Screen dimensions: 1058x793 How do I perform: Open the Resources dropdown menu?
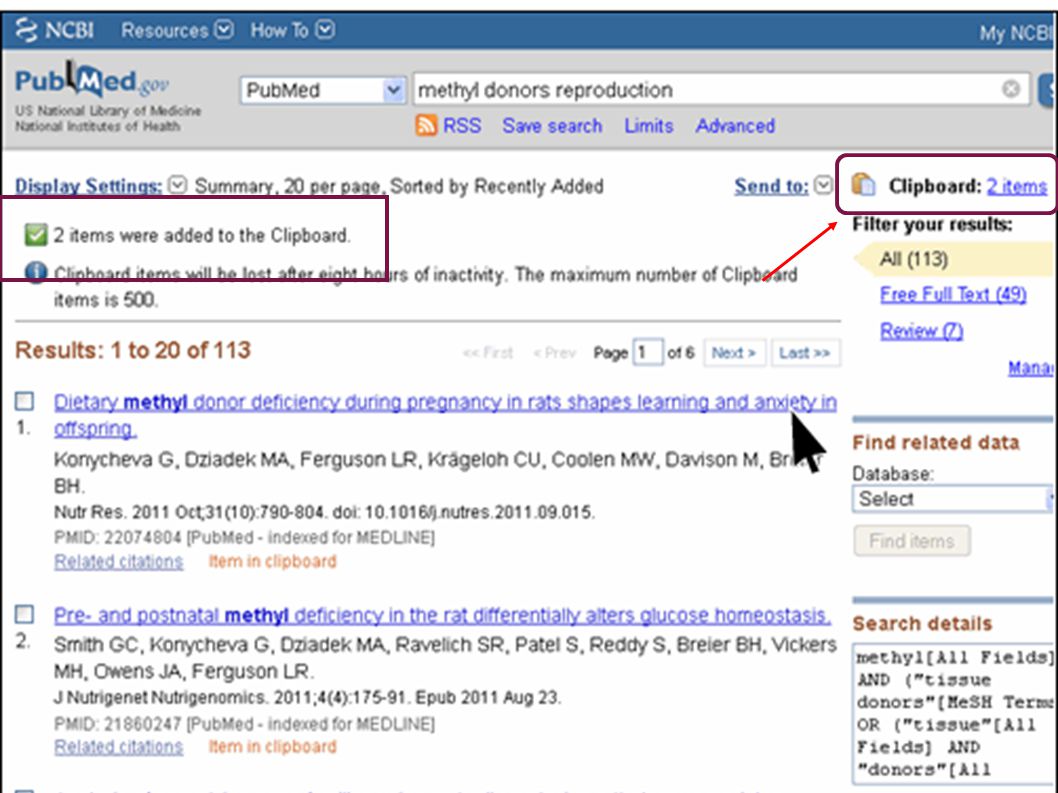[177, 30]
